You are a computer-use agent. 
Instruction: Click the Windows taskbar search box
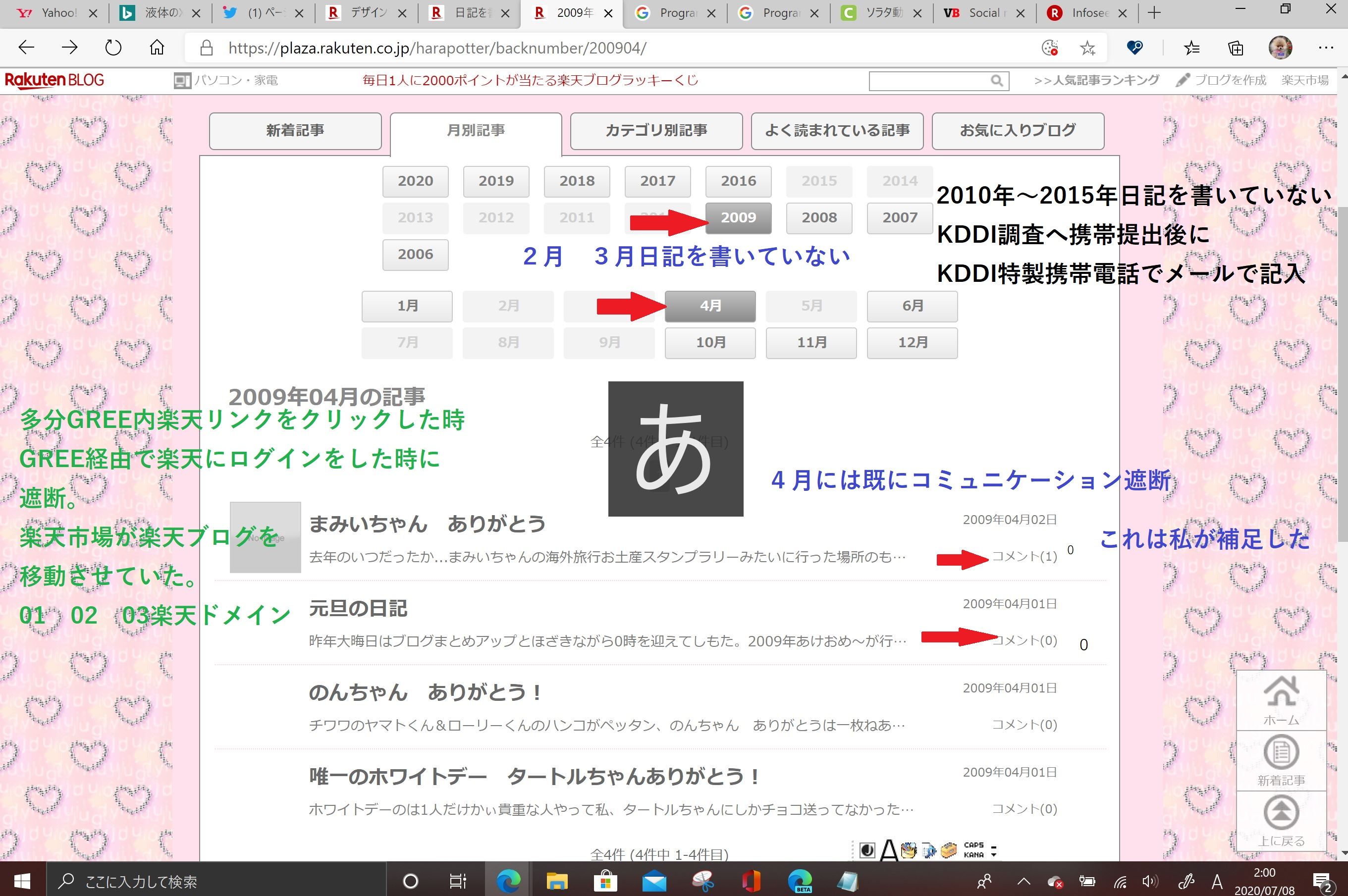coord(217,881)
